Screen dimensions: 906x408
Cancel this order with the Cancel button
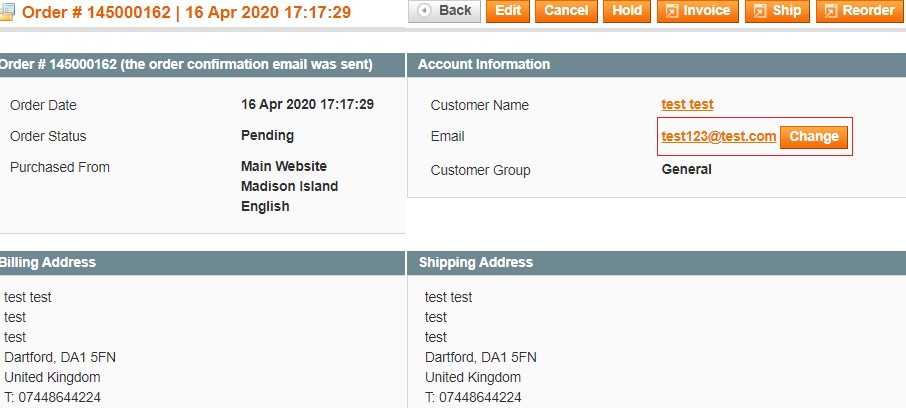click(x=566, y=11)
